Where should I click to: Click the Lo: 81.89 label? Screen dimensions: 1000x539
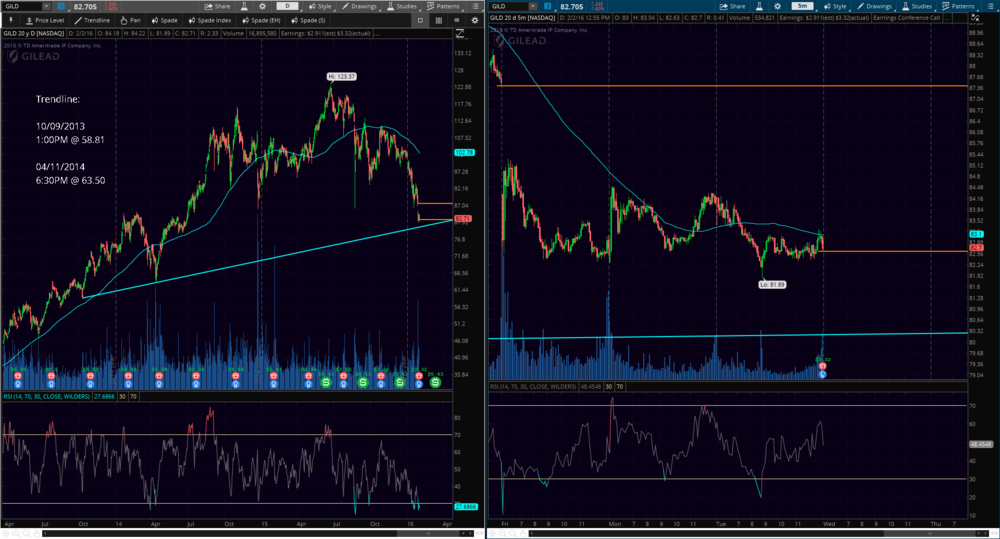click(x=772, y=284)
